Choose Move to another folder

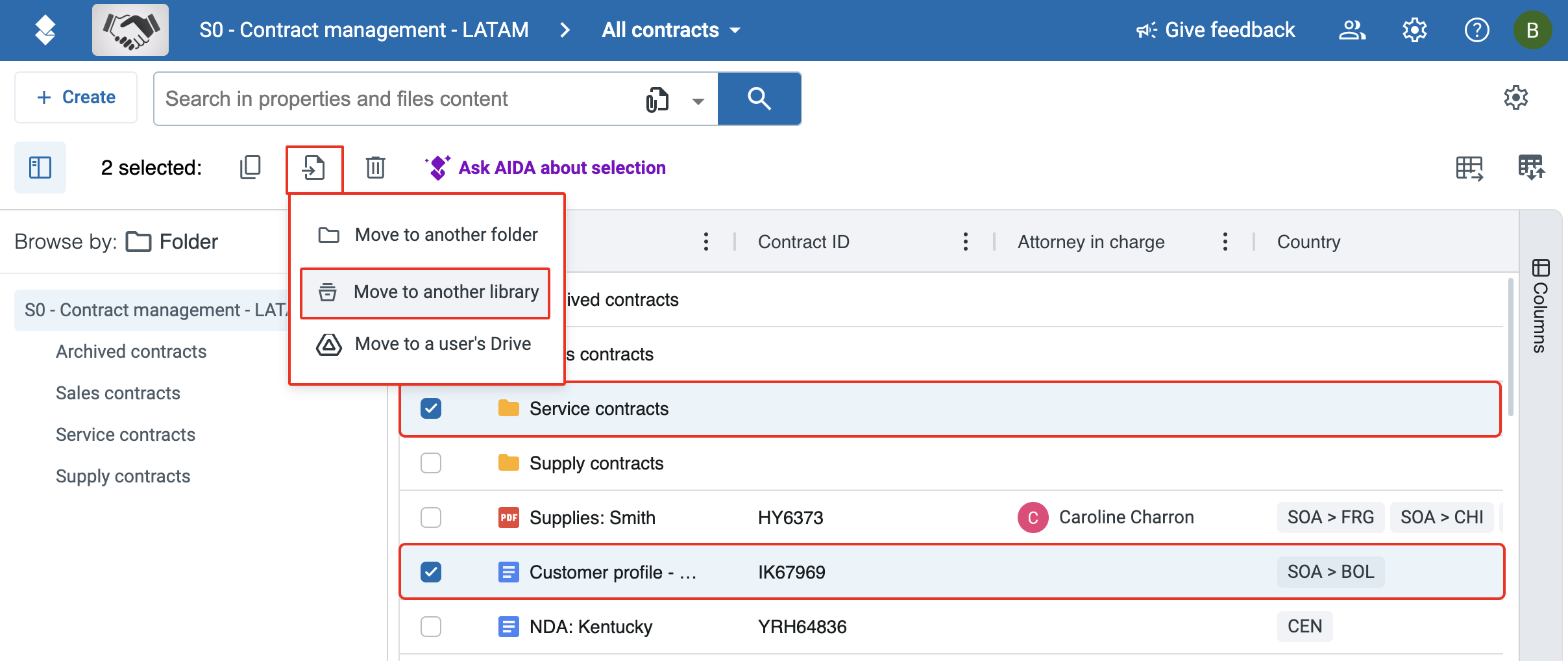point(427,234)
